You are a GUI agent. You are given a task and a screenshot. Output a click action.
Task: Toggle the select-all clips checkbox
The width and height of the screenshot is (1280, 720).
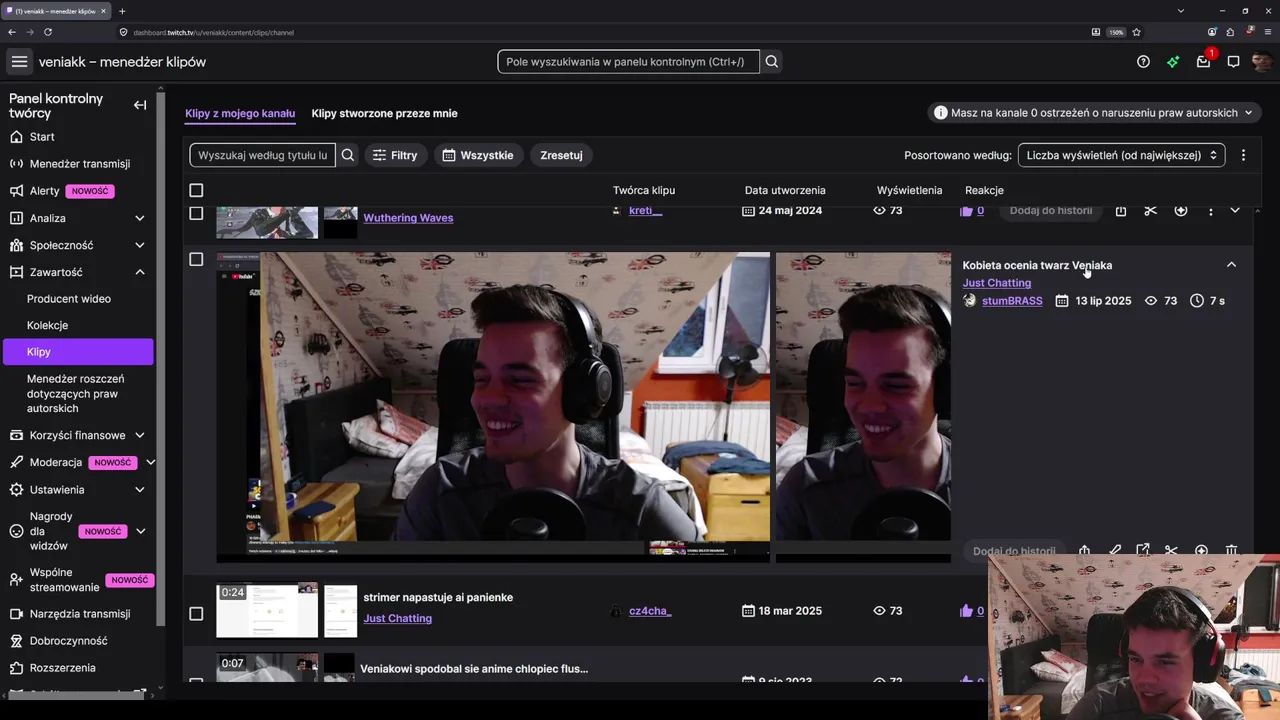click(x=196, y=190)
